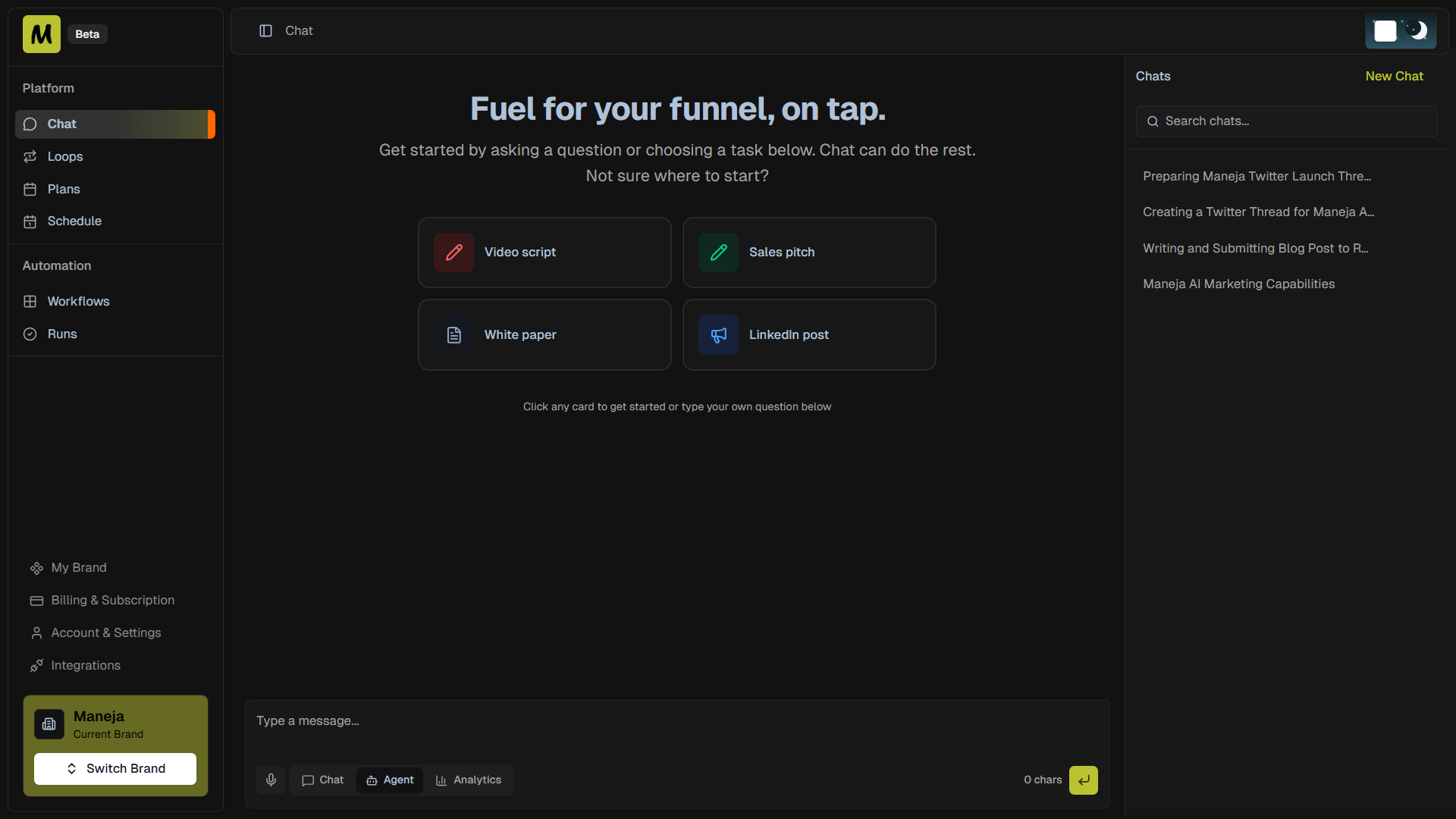Open My Brand settings
The width and height of the screenshot is (1456, 819).
[x=78, y=567]
